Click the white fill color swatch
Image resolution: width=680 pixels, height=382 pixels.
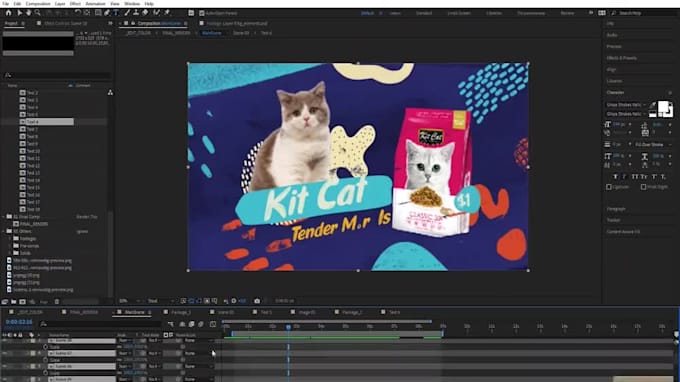(x=663, y=106)
